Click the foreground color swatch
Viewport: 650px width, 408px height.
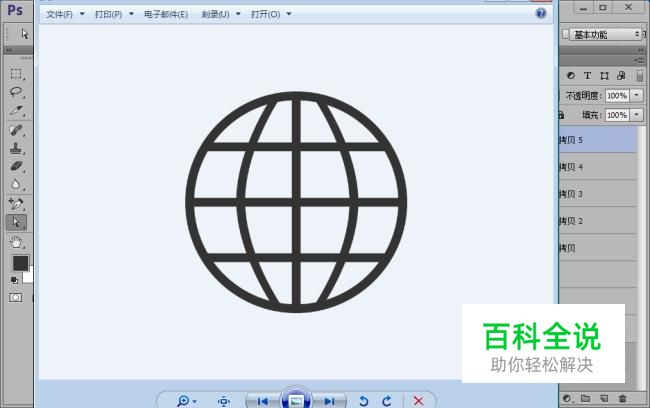[x=19, y=262]
